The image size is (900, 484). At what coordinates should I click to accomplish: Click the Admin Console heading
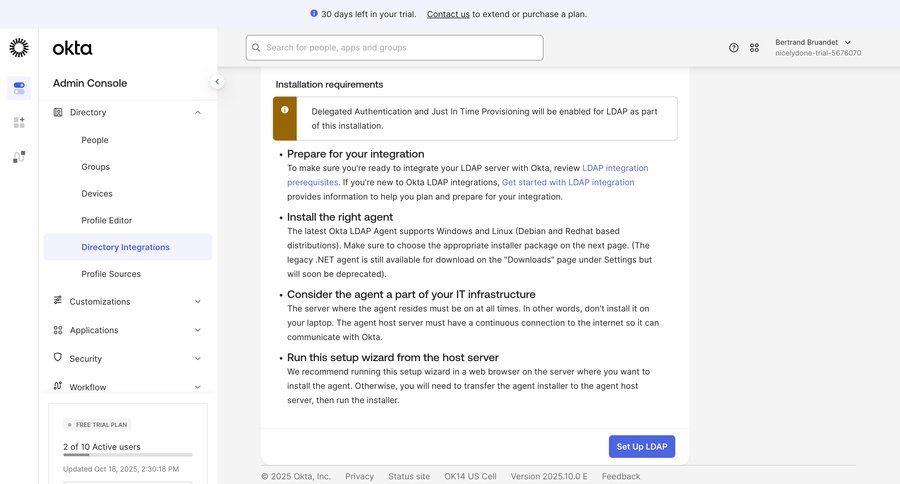coord(90,83)
